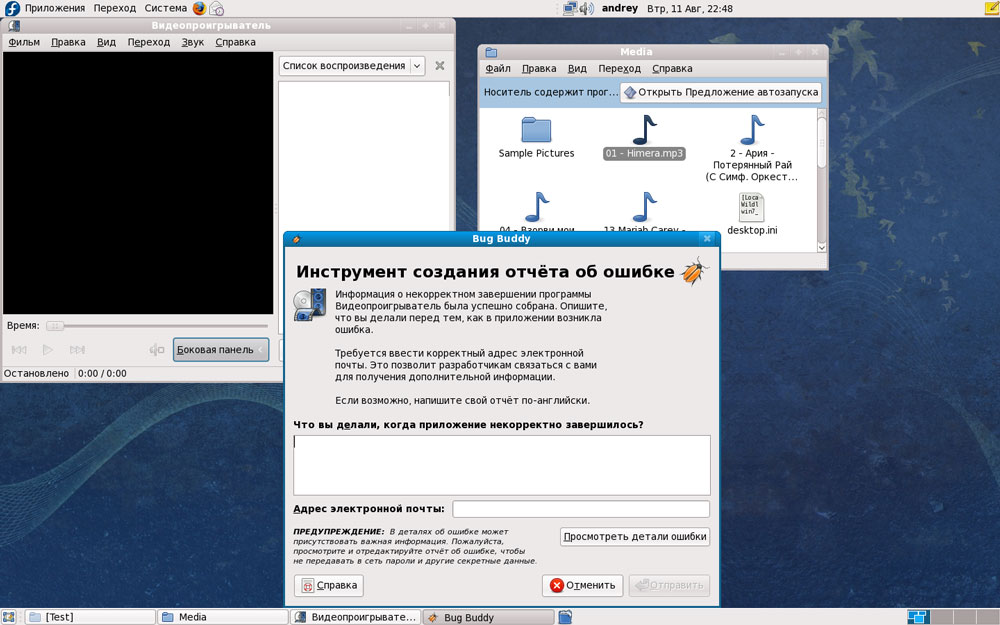Viewport: 1000px width, 625px height.
Task: Click the date and time clock
Action: click(690, 9)
